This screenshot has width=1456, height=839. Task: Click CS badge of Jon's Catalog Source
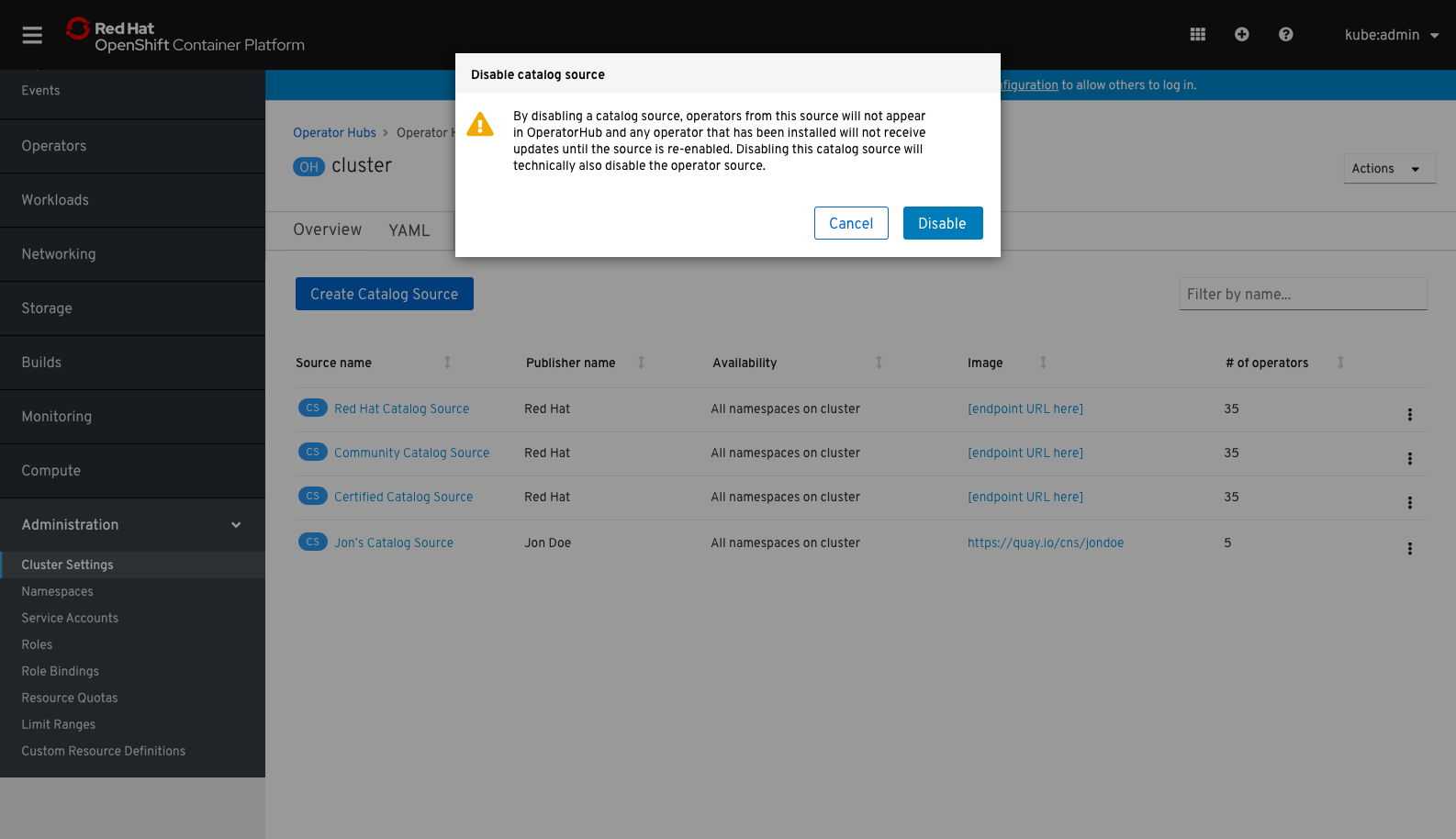tap(313, 542)
